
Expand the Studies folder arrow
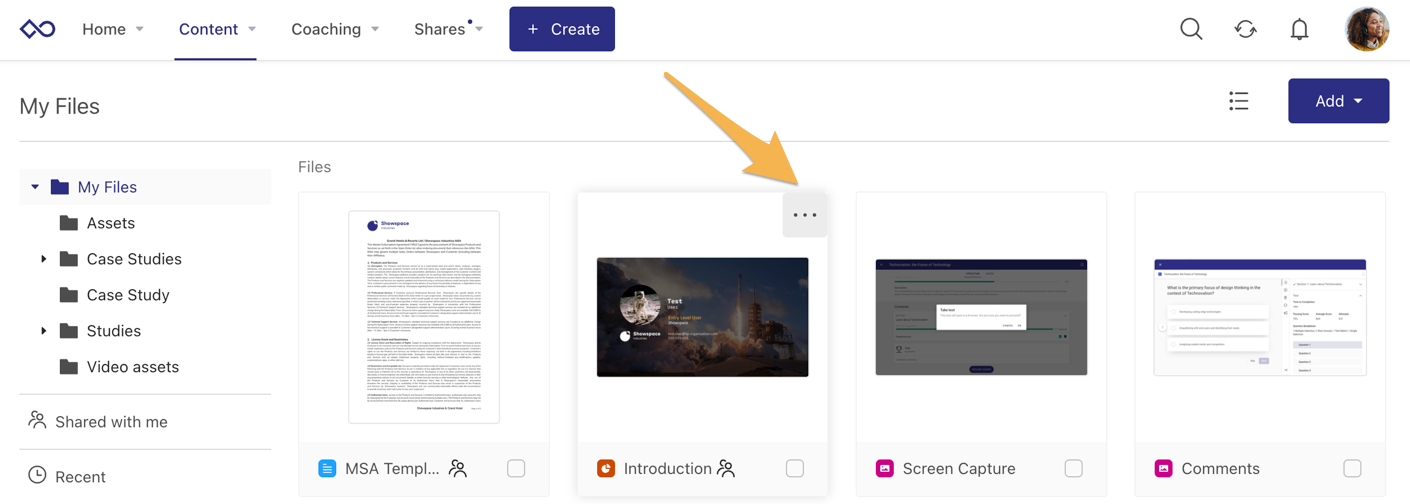44,331
